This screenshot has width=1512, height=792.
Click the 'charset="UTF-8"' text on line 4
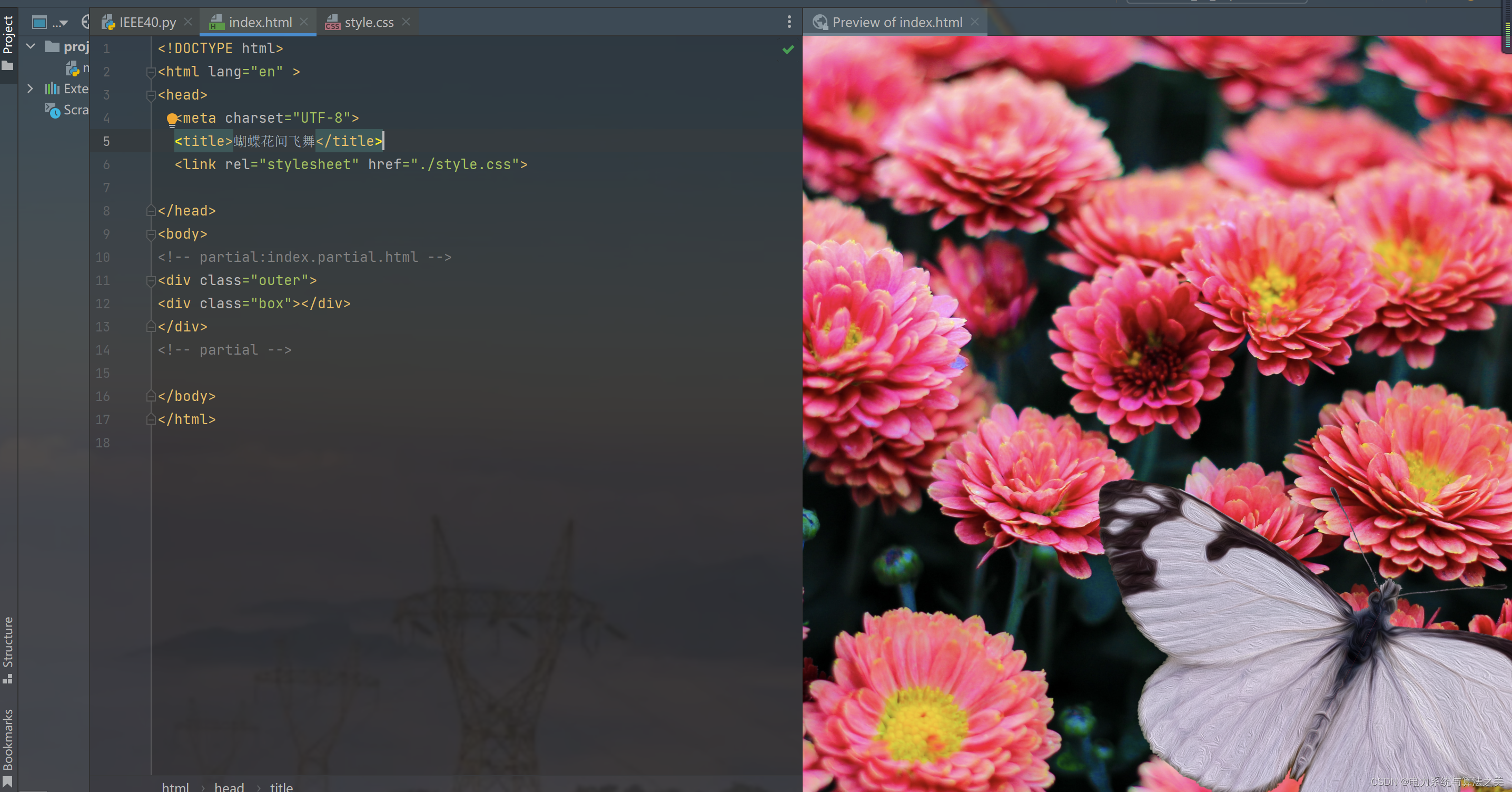[x=288, y=118]
